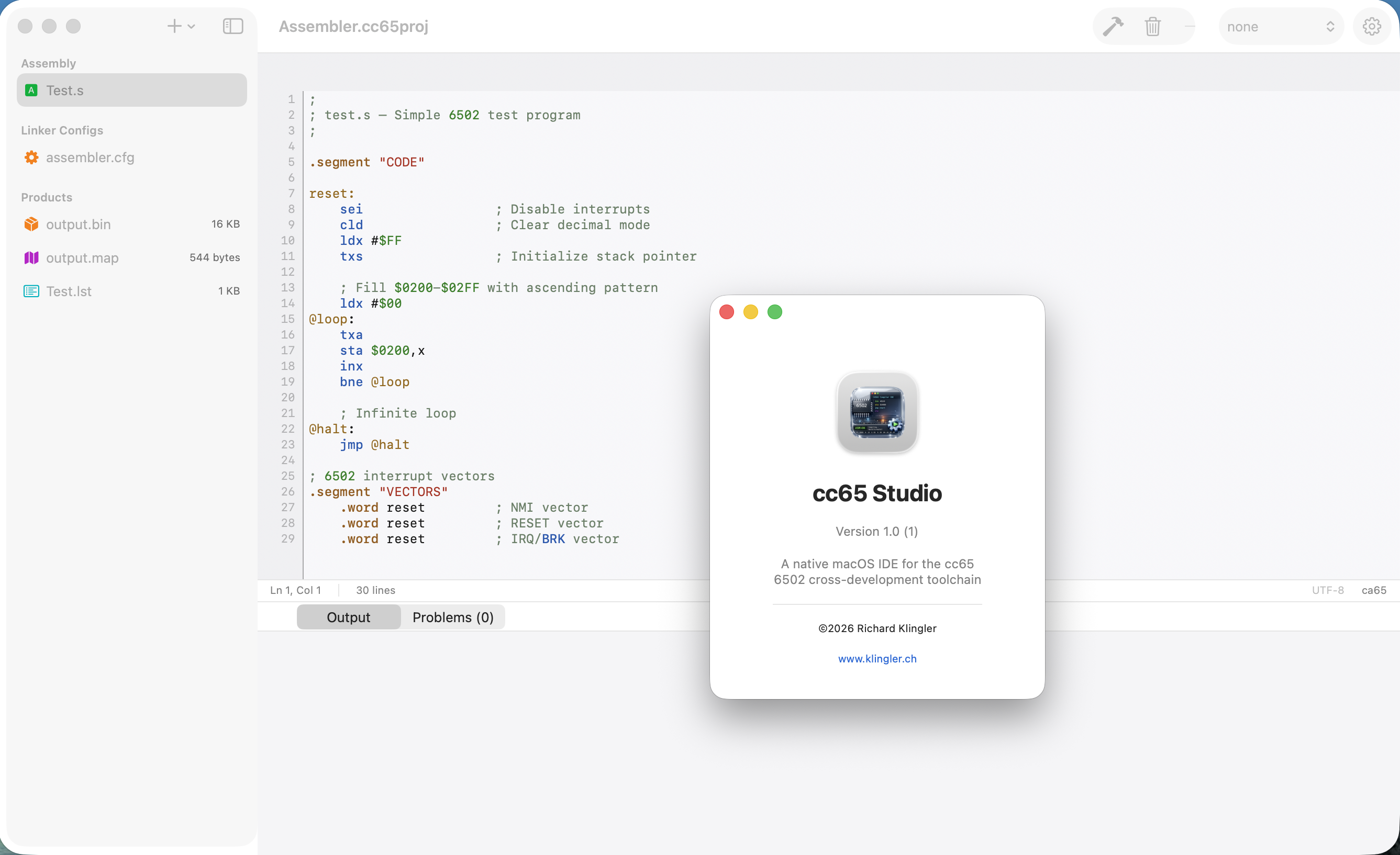Switch to the Problems (0) tab
This screenshot has width=1400, height=855.
coord(452,617)
